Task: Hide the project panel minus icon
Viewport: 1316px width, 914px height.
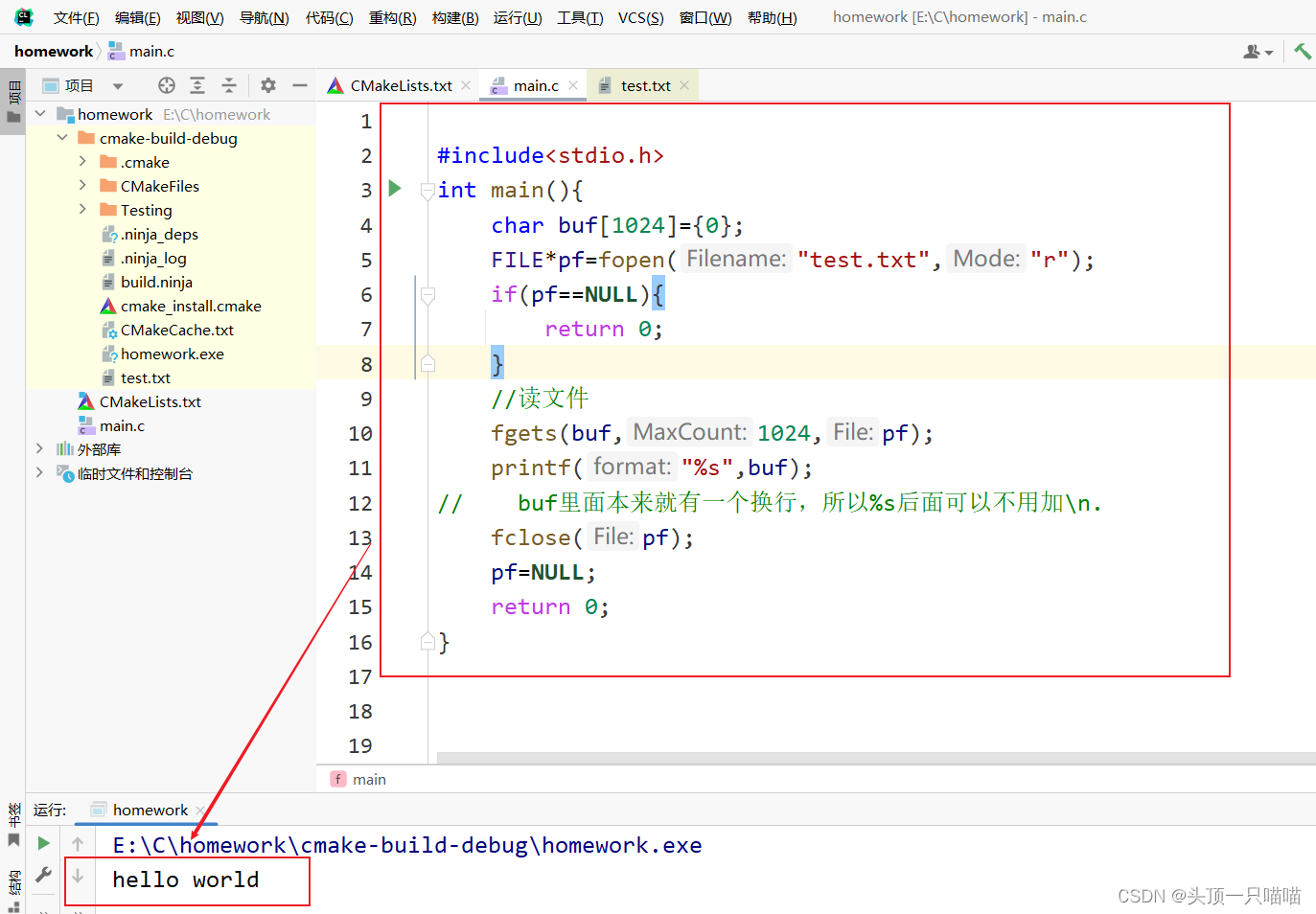Action: pos(299,85)
